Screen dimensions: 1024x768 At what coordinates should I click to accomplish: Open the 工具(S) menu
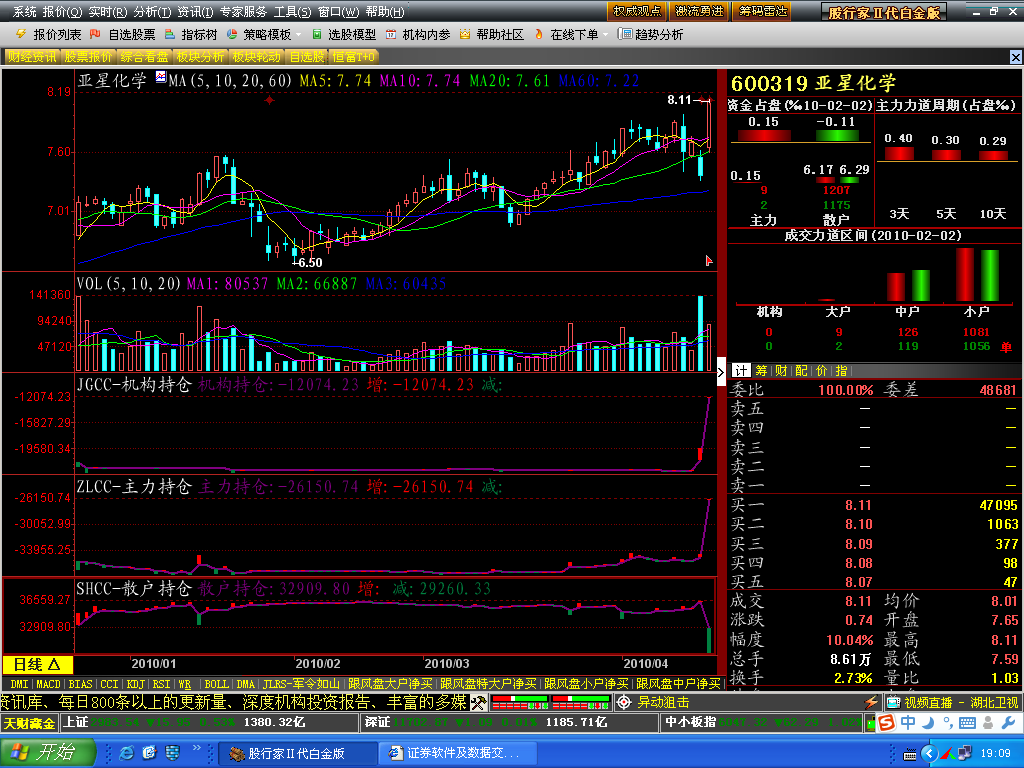point(292,12)
